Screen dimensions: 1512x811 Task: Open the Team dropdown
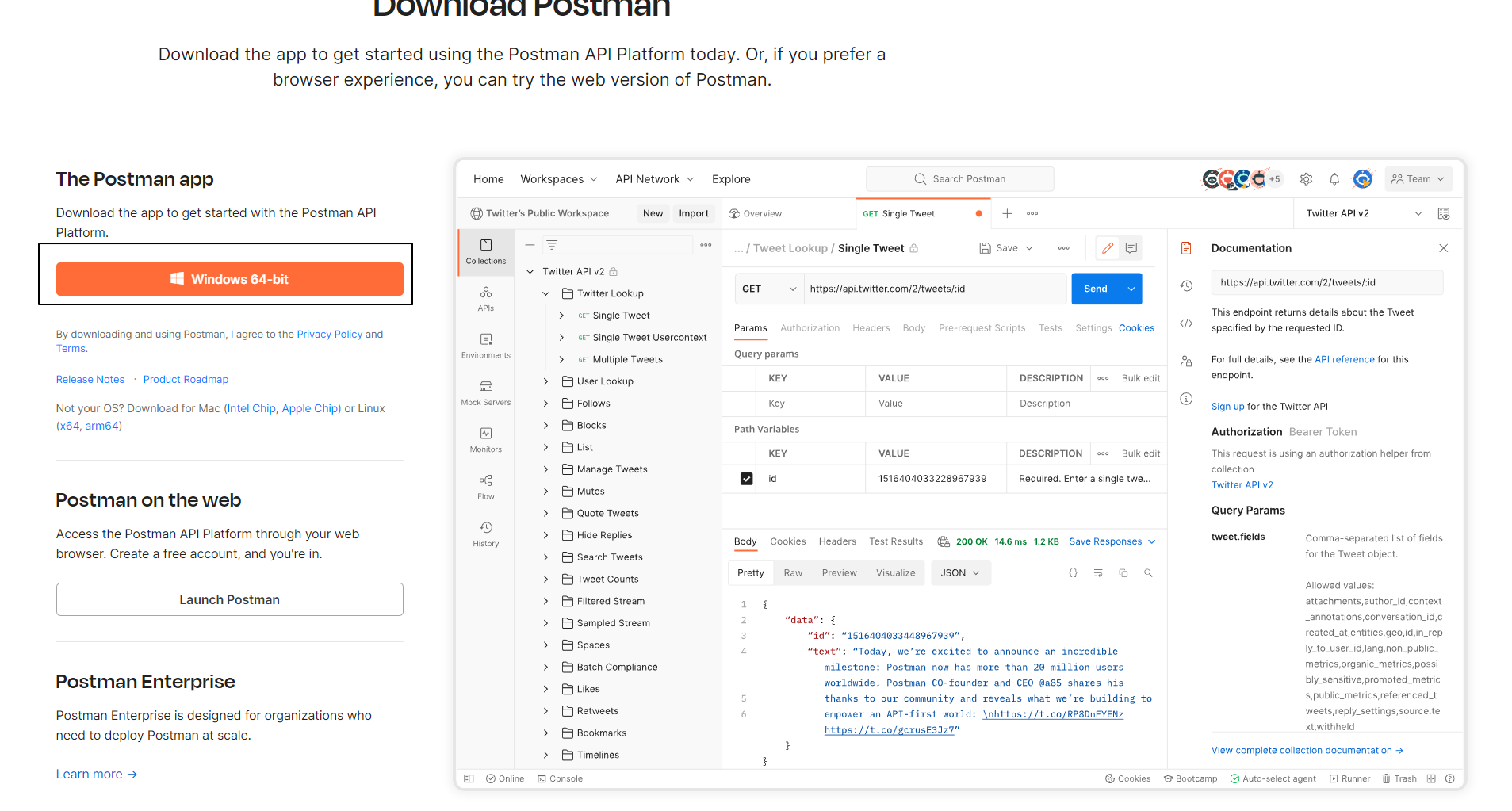(x=1419, y=179)
